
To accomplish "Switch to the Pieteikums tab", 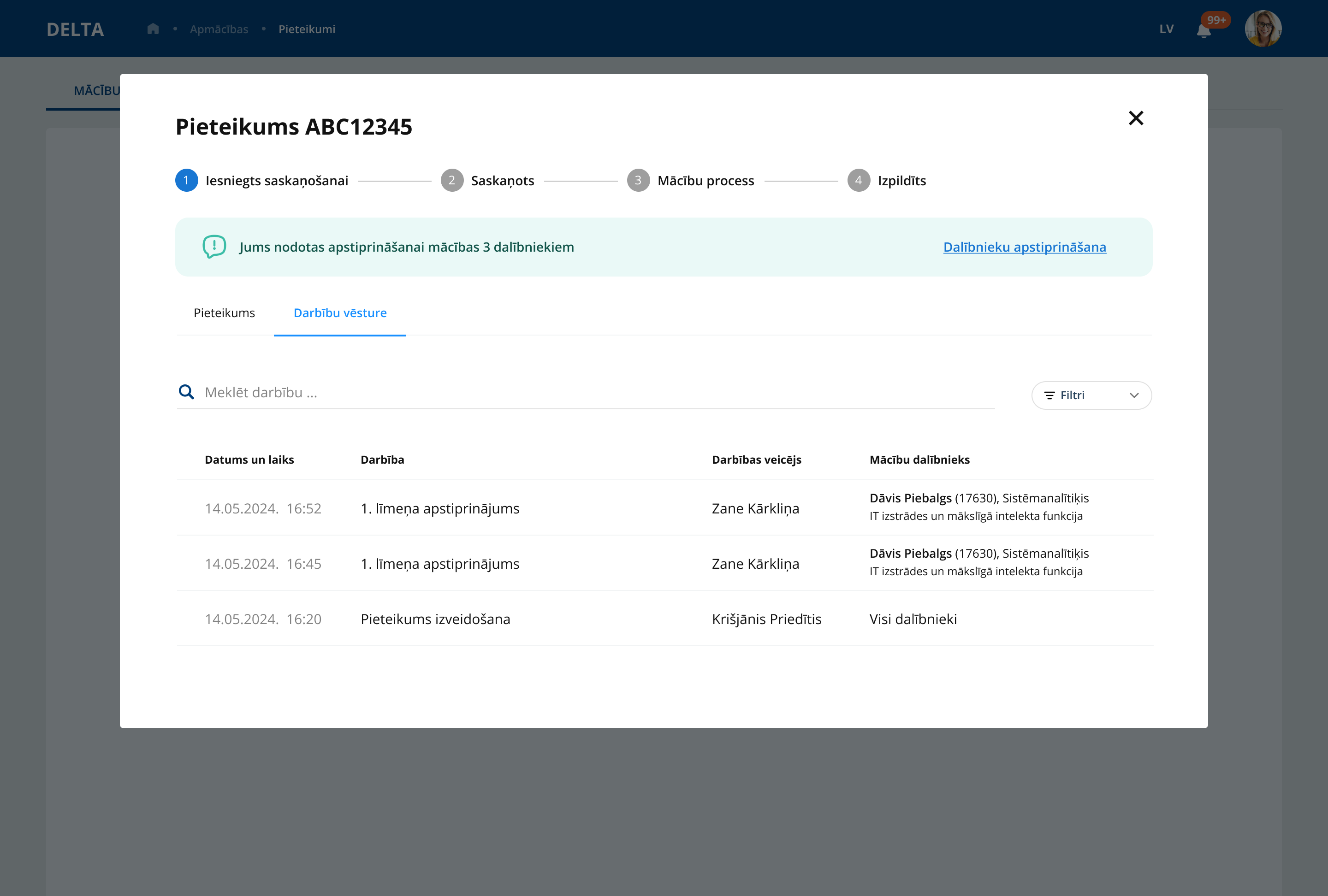I will pos(225,313).
